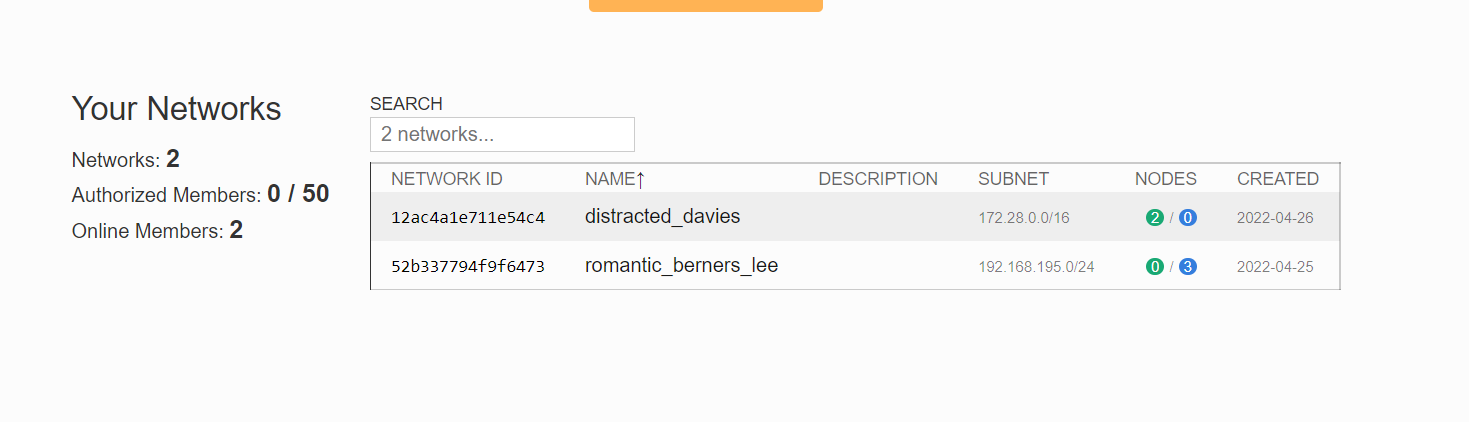Sort networks by NODES header
The height and width of the screenshot is (422, 1469).
1165,179
